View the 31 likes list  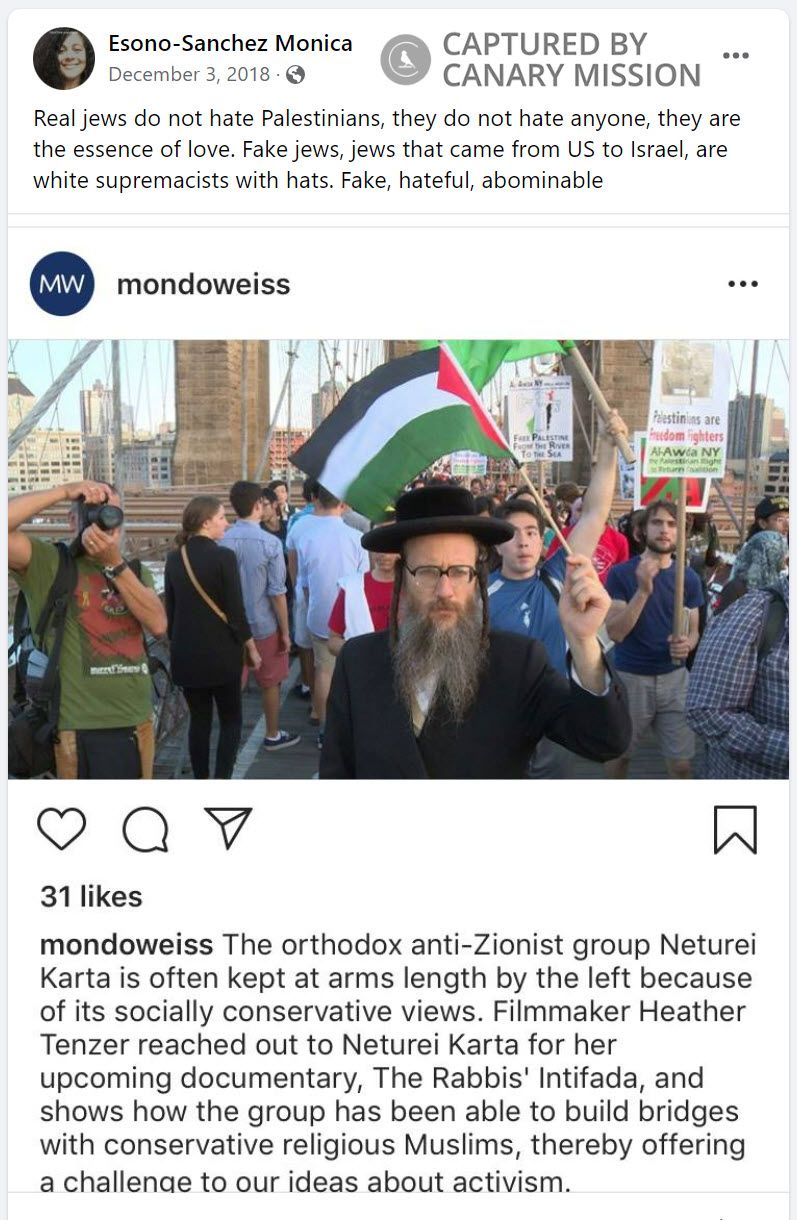coord(91,897)
